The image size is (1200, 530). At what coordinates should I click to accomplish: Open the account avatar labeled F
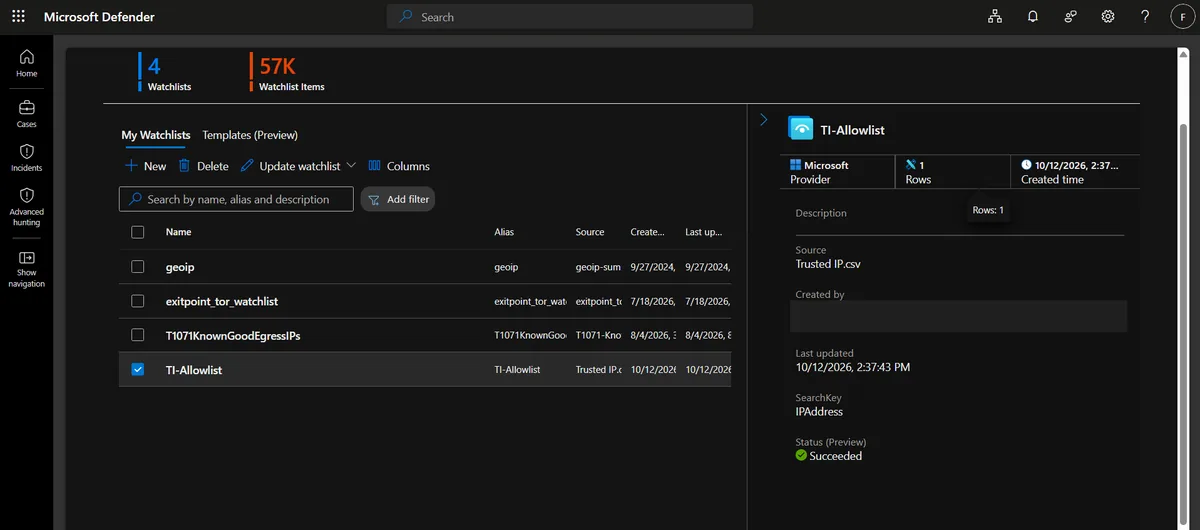click(x=1183, y=17)
